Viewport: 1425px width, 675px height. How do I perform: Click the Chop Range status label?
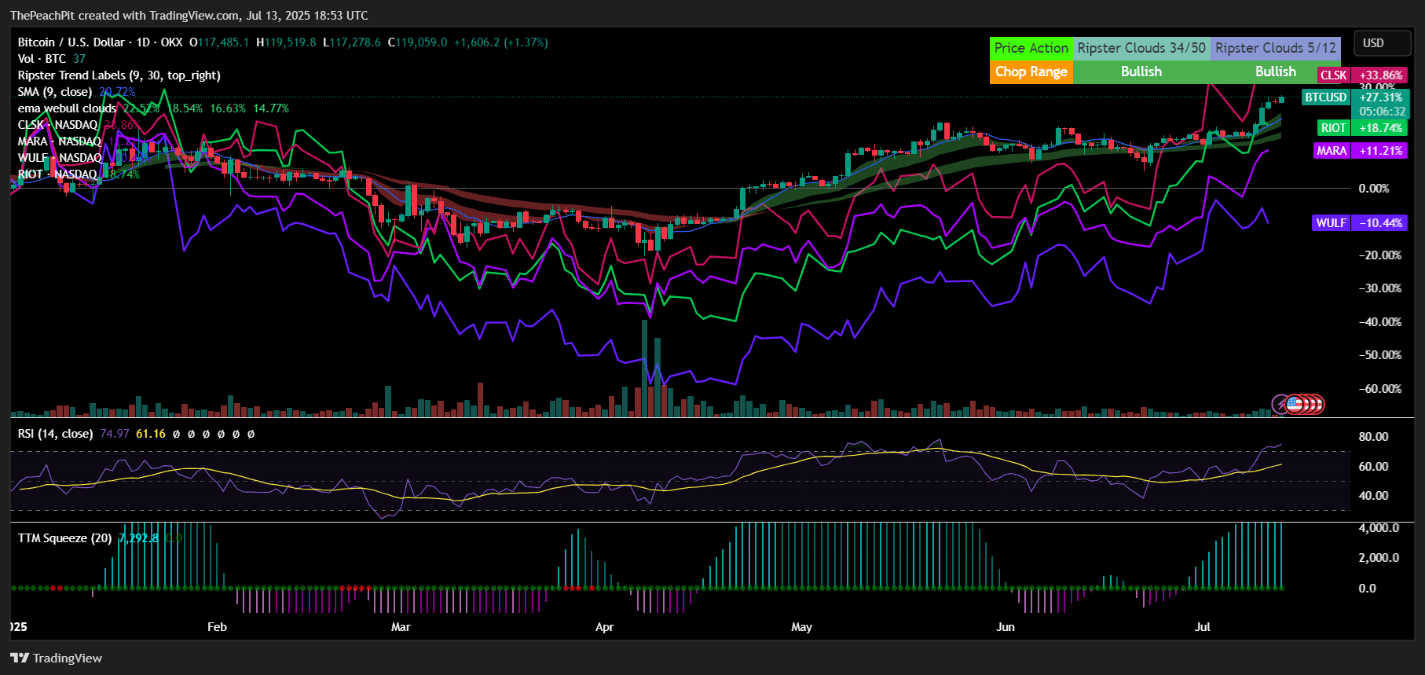tap(1031, 72)
